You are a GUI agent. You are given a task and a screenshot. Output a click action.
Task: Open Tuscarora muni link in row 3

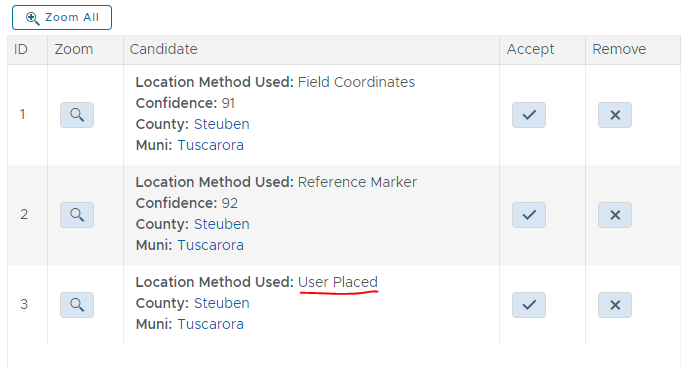pos(211,324)
